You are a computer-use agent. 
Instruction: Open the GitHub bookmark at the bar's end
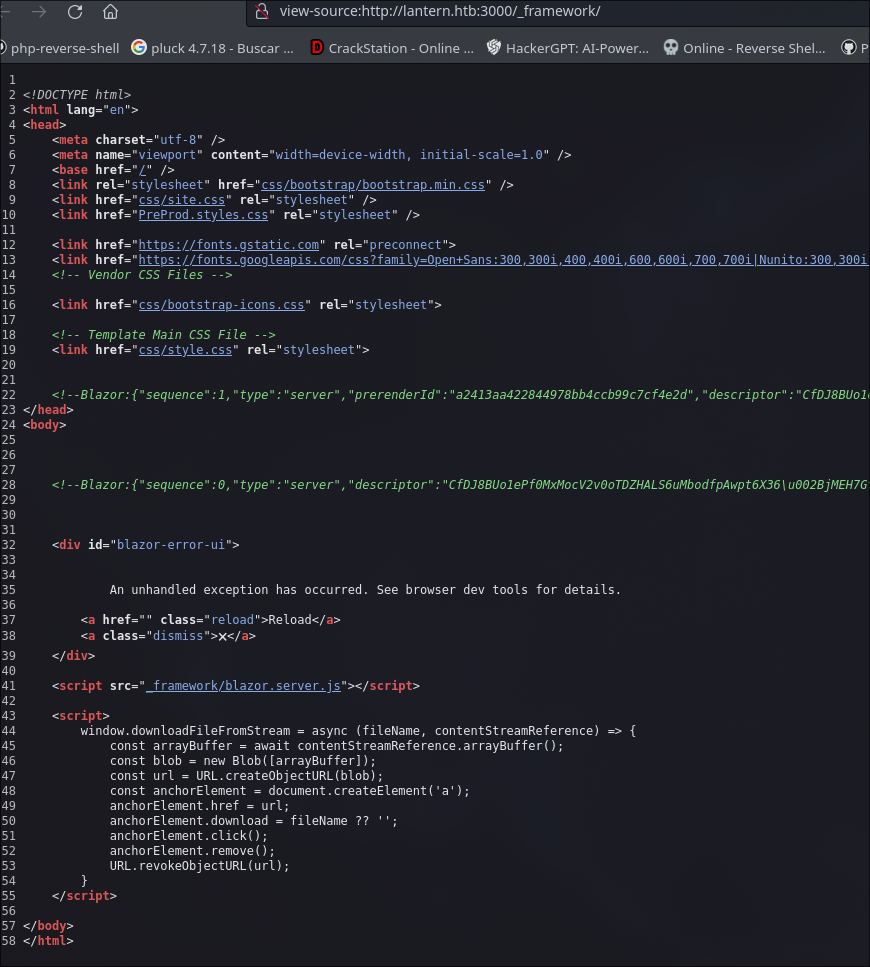pos(855,48)
